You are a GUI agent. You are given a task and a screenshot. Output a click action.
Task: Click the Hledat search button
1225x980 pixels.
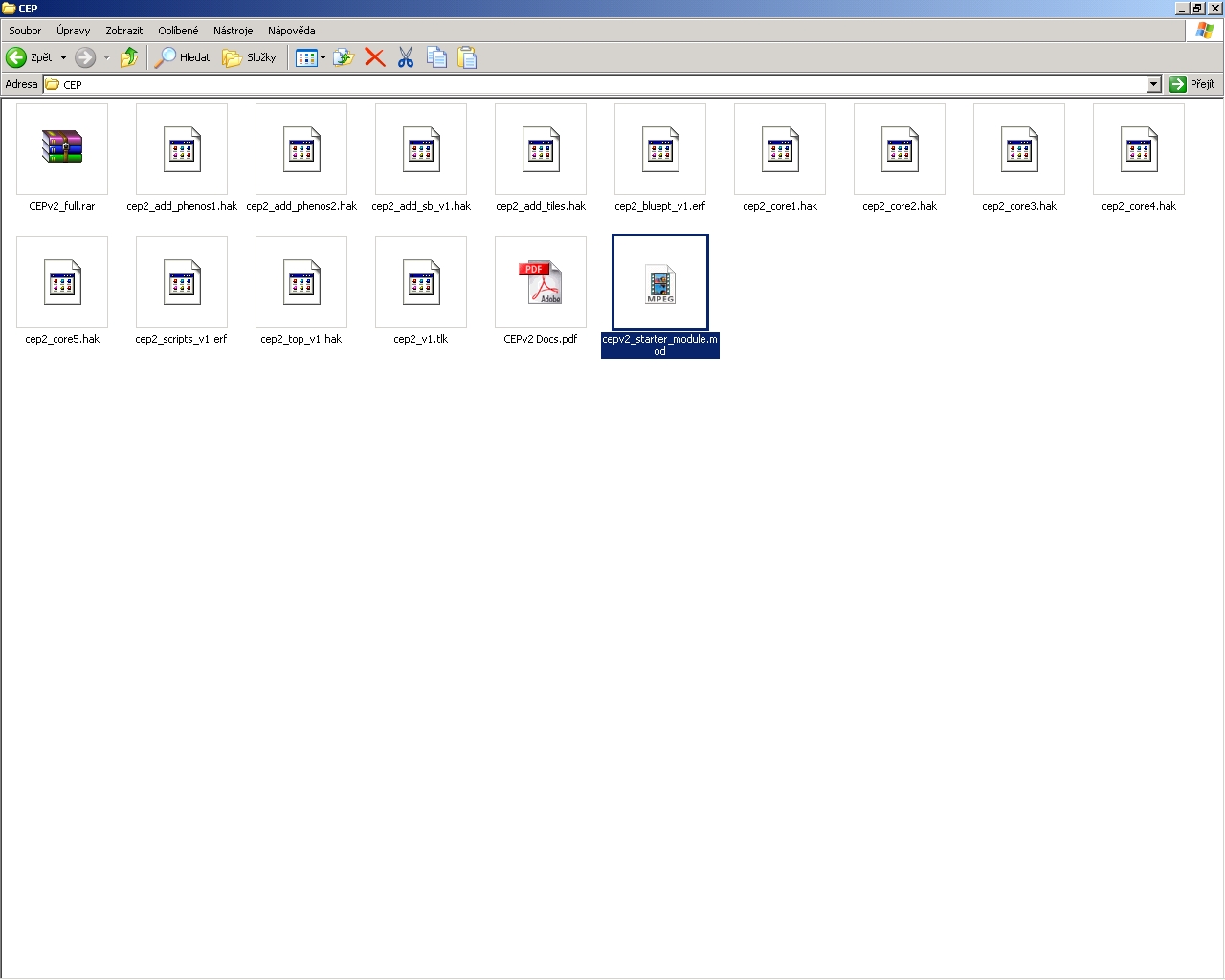tap(184, 57)
